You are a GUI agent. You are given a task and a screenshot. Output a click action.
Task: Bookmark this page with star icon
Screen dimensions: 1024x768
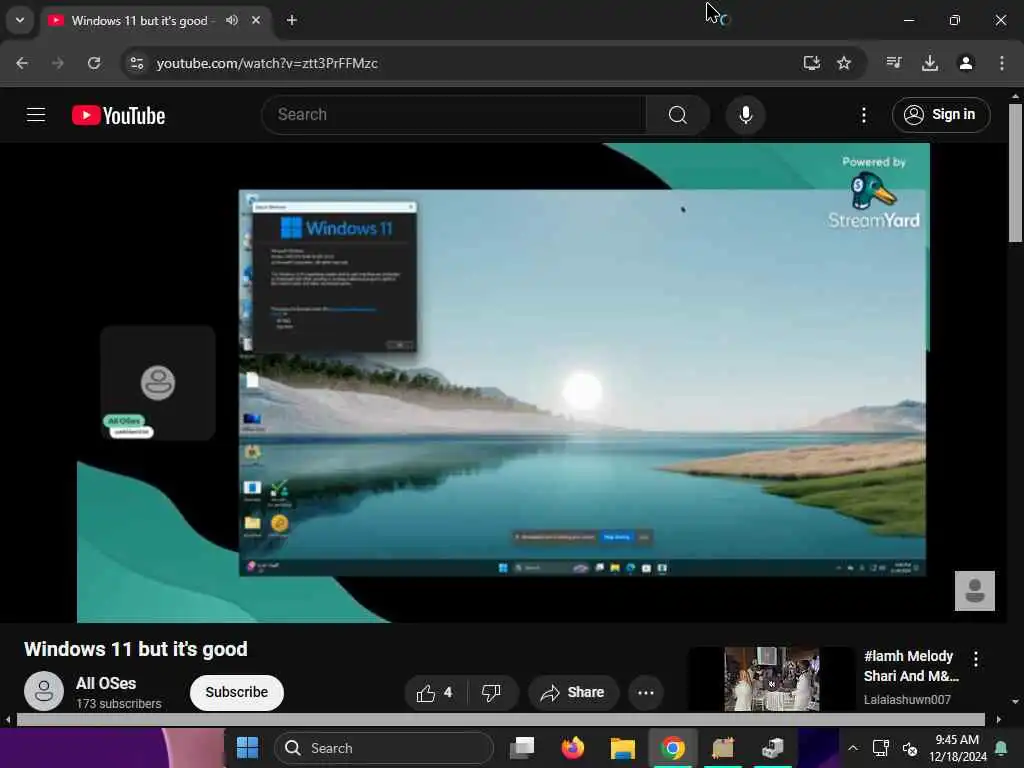[x=844, y=63]
